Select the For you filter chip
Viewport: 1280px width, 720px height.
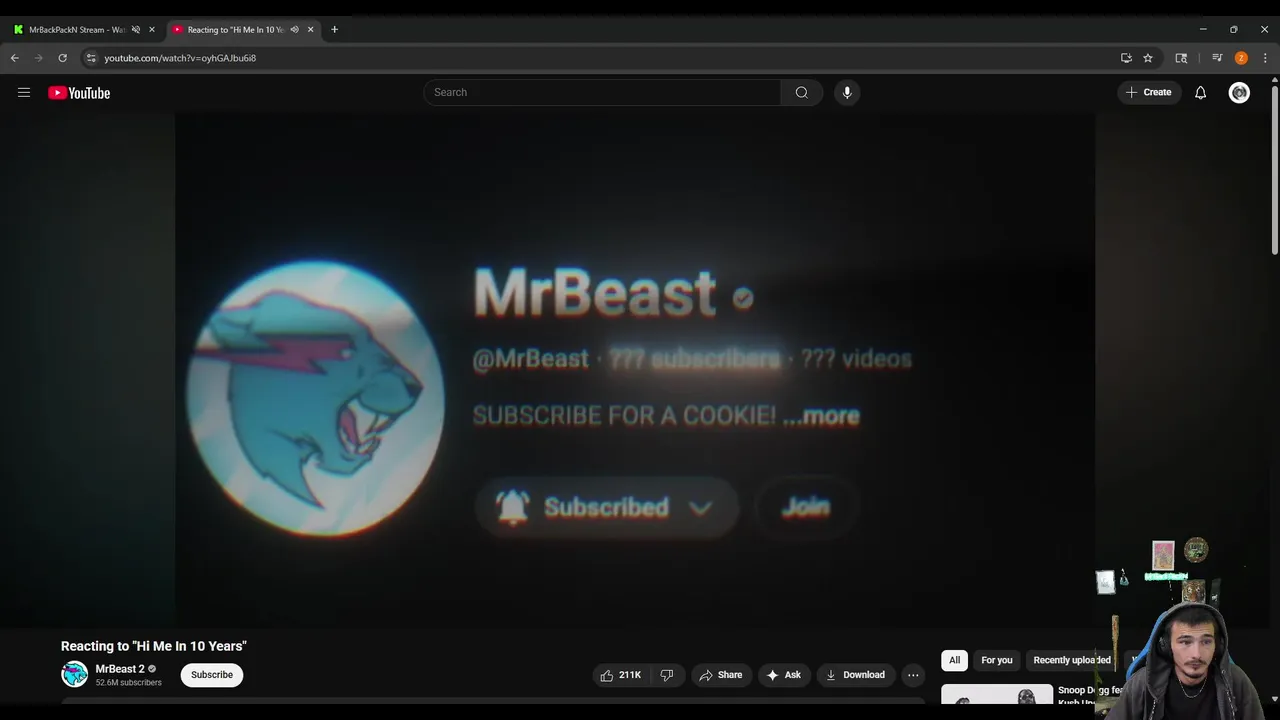click(996, 660)
